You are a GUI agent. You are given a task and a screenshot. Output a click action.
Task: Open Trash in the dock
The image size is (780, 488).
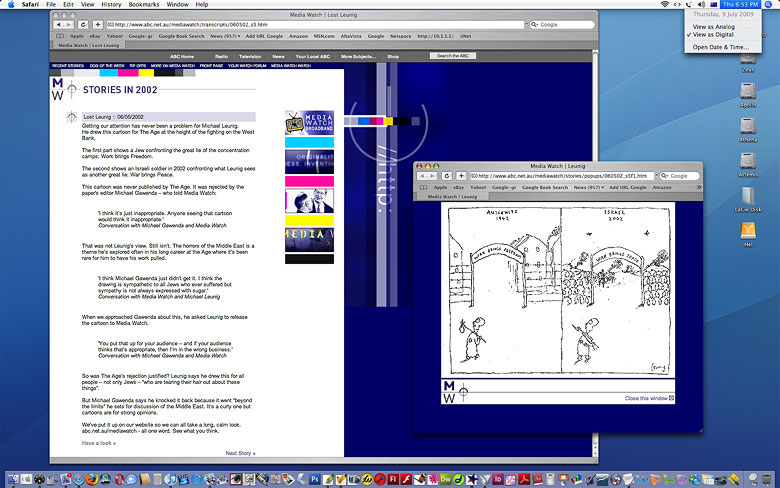767,479
